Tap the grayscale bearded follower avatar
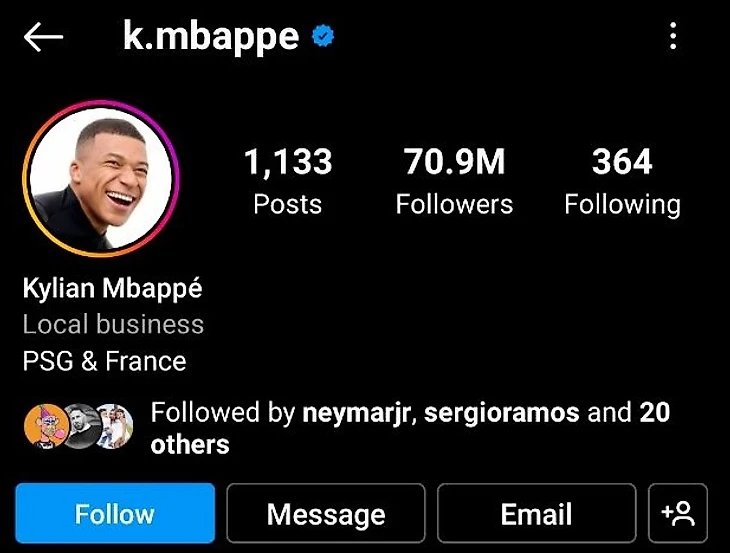 click(80, 426)
